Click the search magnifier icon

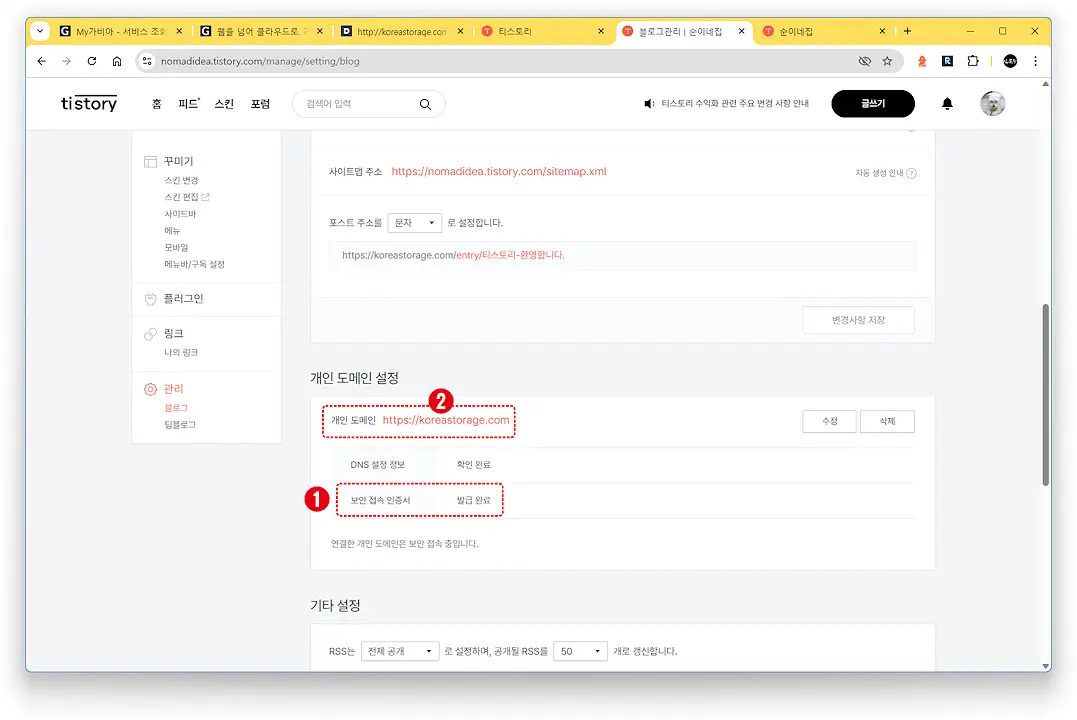[x=425, y=104]
